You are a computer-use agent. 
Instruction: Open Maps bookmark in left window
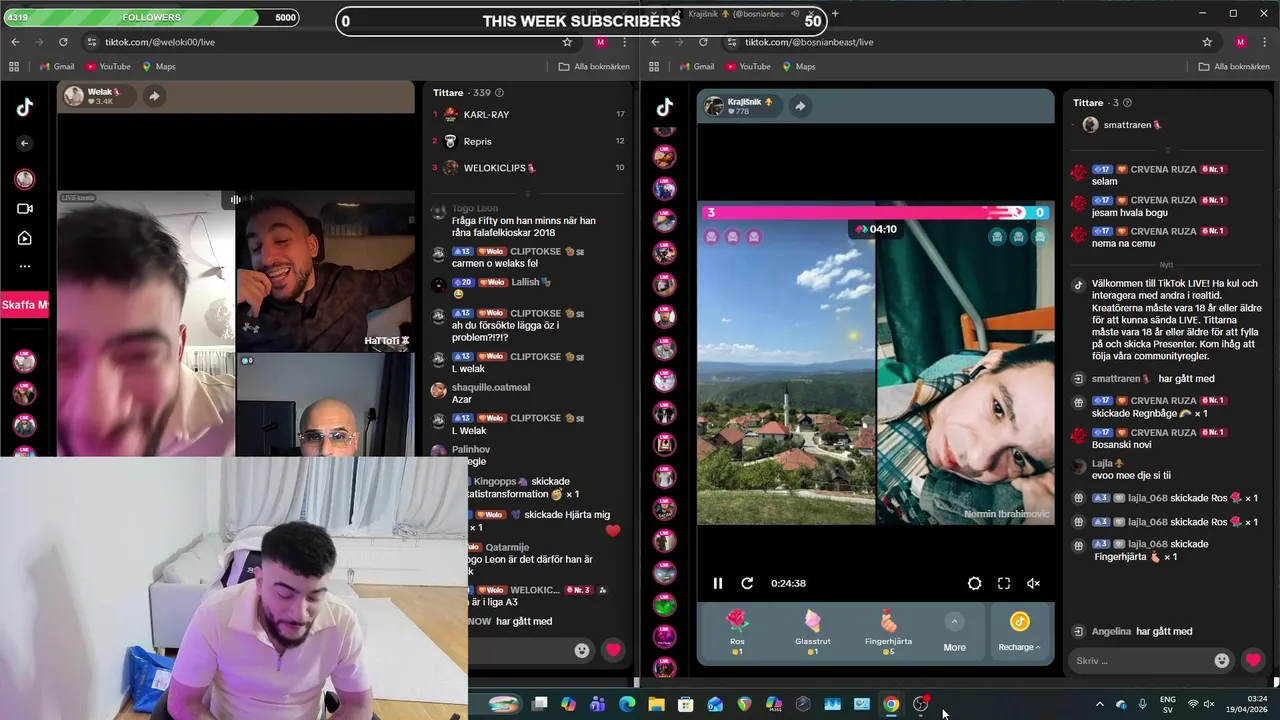click(158, 67)
